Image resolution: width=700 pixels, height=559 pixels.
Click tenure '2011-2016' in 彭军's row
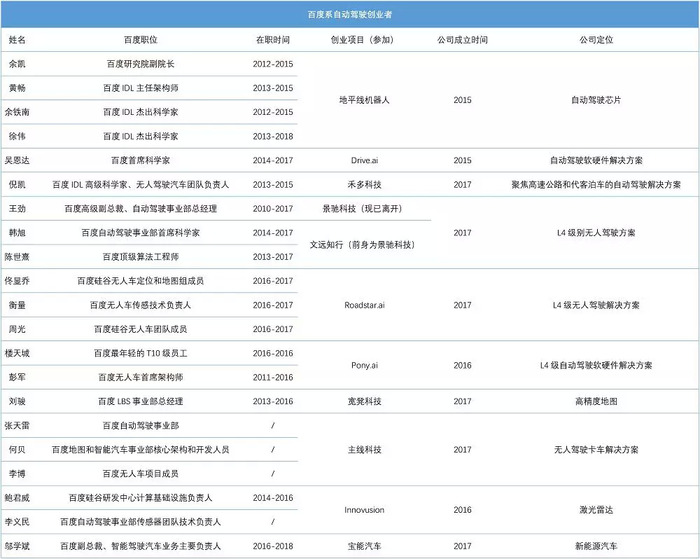[x=273, y=377]
